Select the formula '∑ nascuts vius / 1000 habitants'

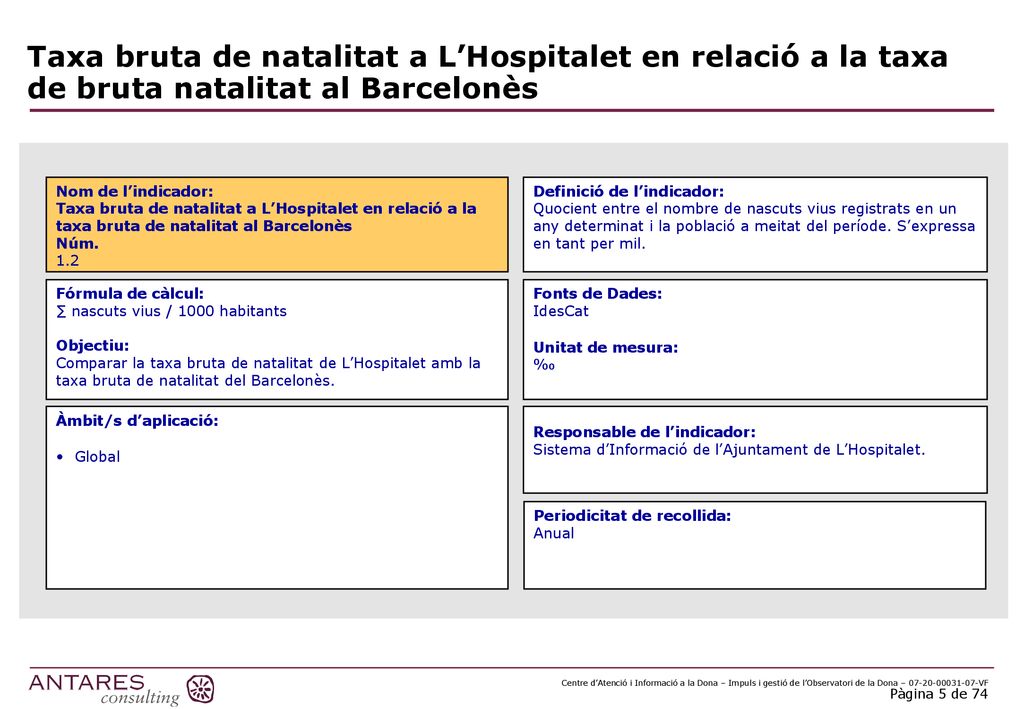coord(171,311)
